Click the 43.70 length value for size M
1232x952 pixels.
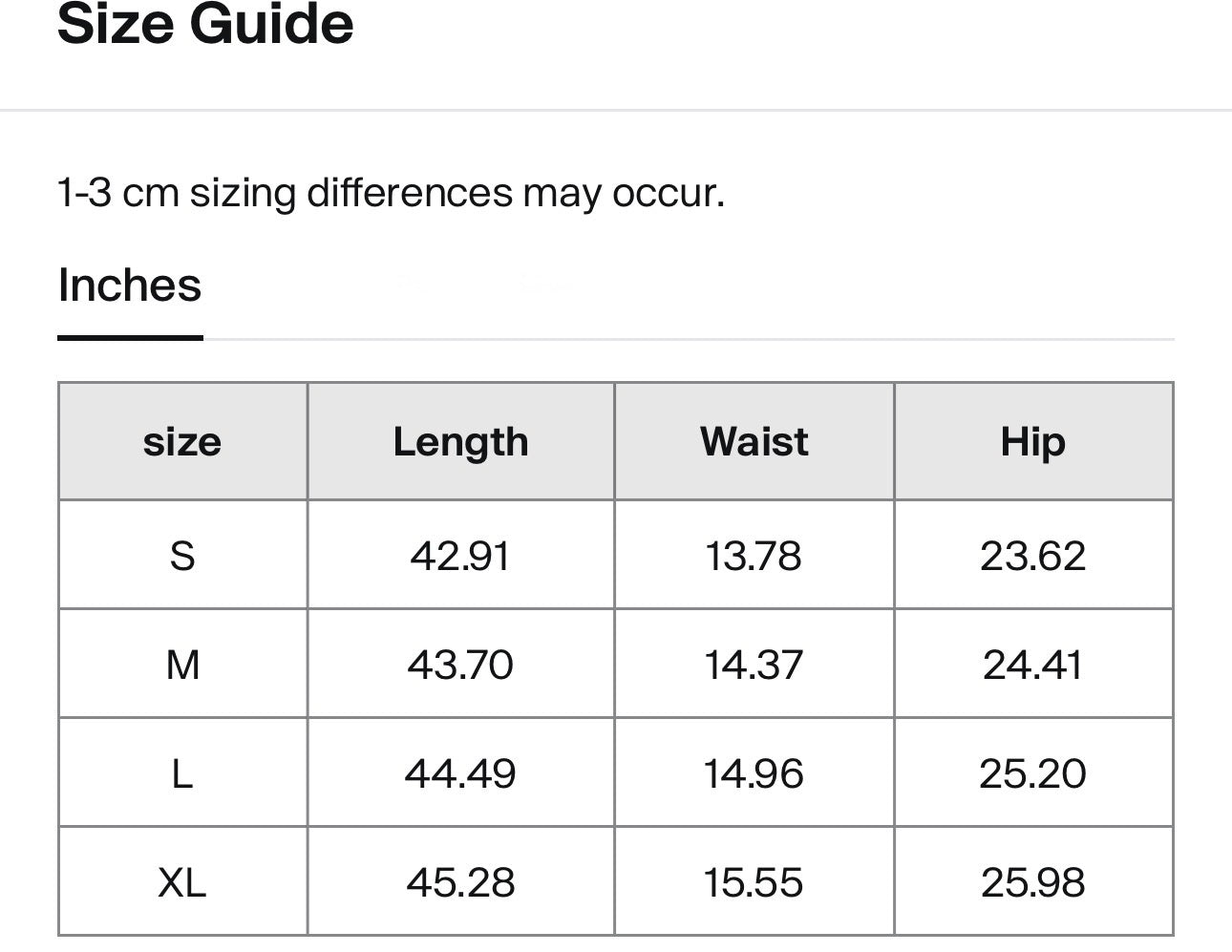click(460, 663)
